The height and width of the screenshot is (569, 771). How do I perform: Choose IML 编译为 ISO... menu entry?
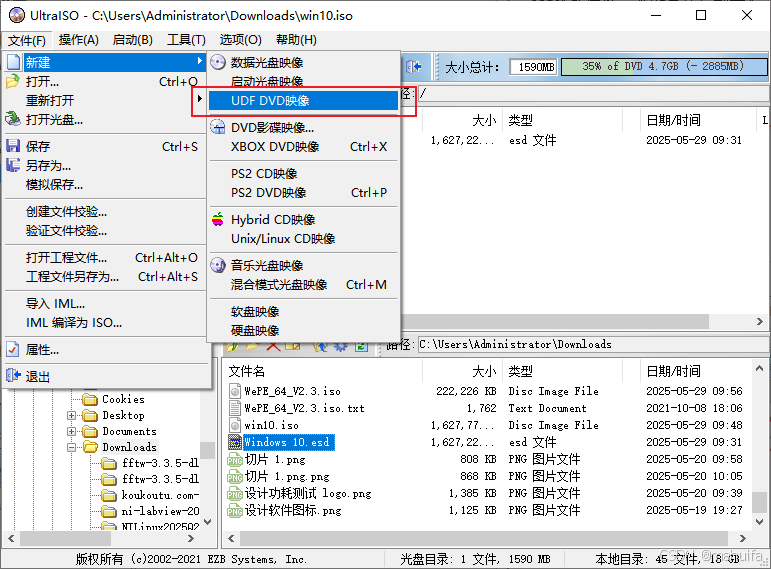point(105,323)
